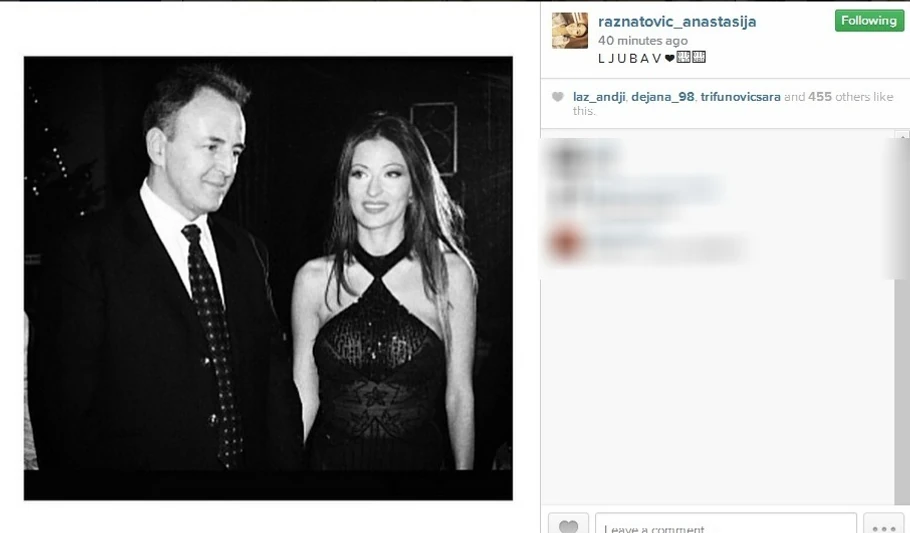Click the L J U B A V caption text
The width and height of the screenshot is (910, 533).
(x=630, y=58)
